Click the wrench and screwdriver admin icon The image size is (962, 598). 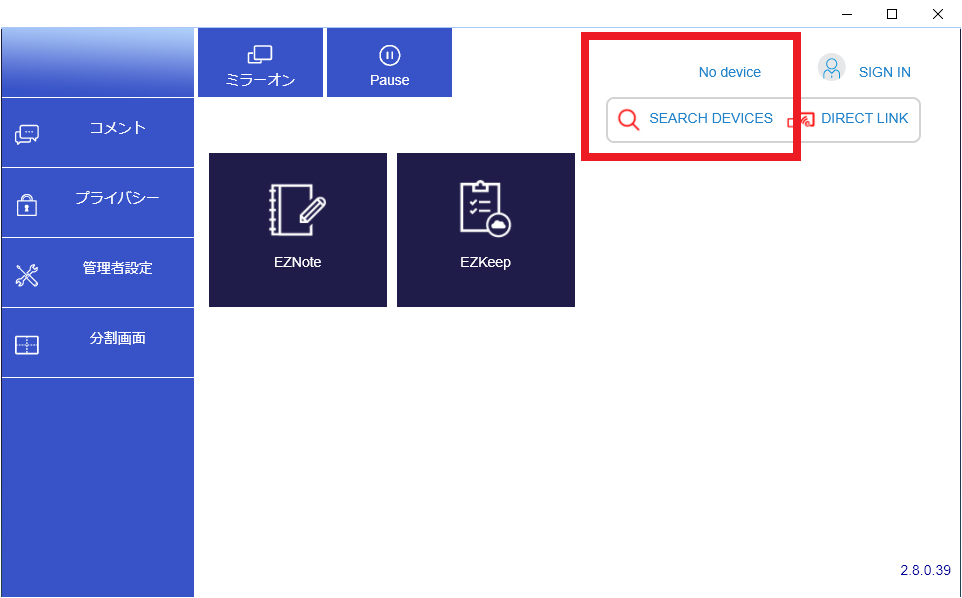(x=27, y=276)
